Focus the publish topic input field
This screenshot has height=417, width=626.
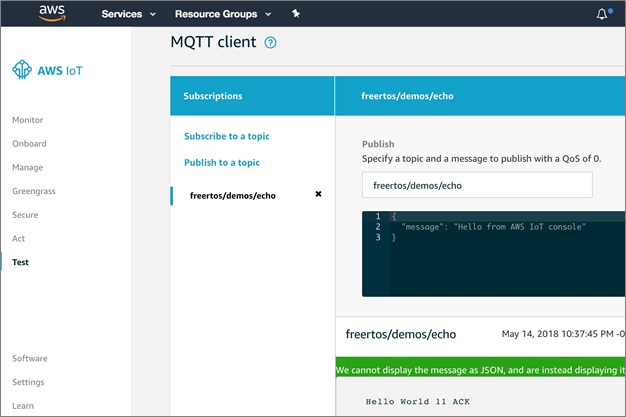tap(477, 185)
